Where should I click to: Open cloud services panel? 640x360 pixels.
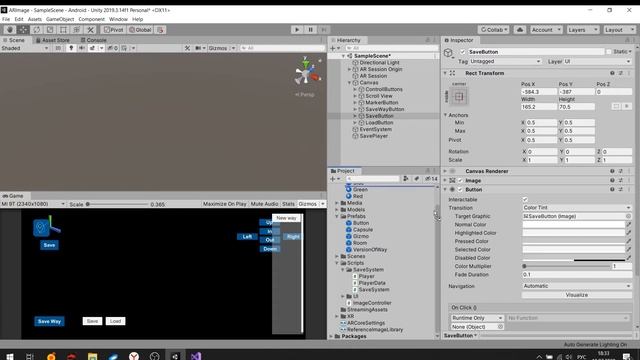pyautogui.click(x=520, y=30)
